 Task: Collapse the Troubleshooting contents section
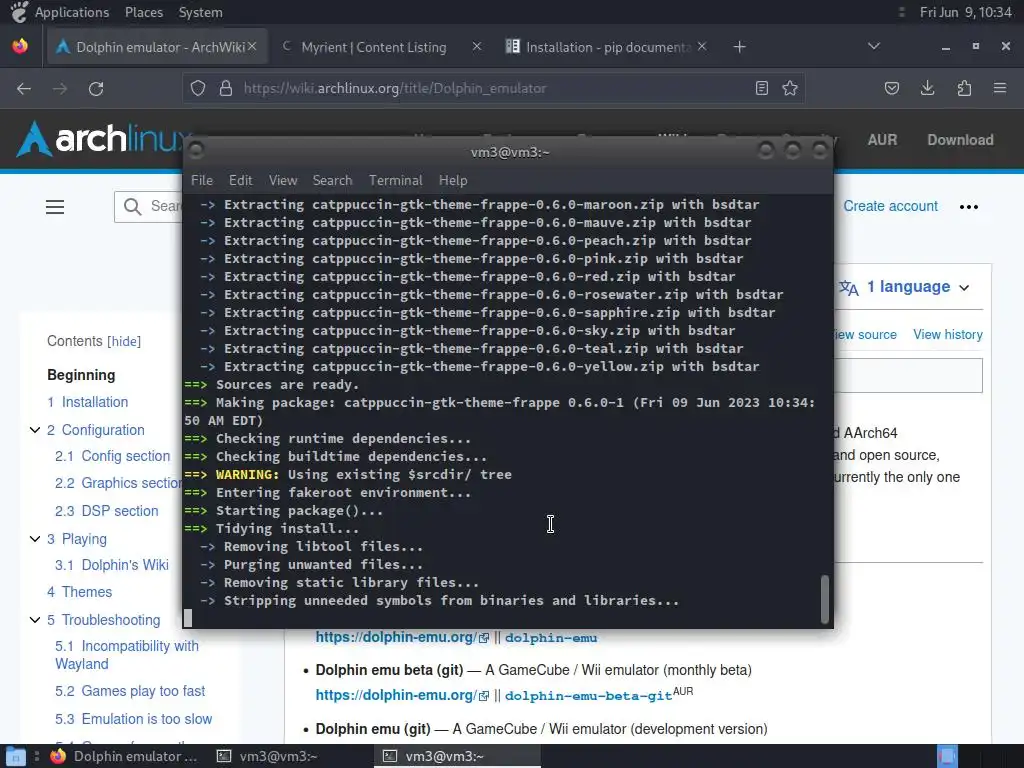click(x=35, y=620)
